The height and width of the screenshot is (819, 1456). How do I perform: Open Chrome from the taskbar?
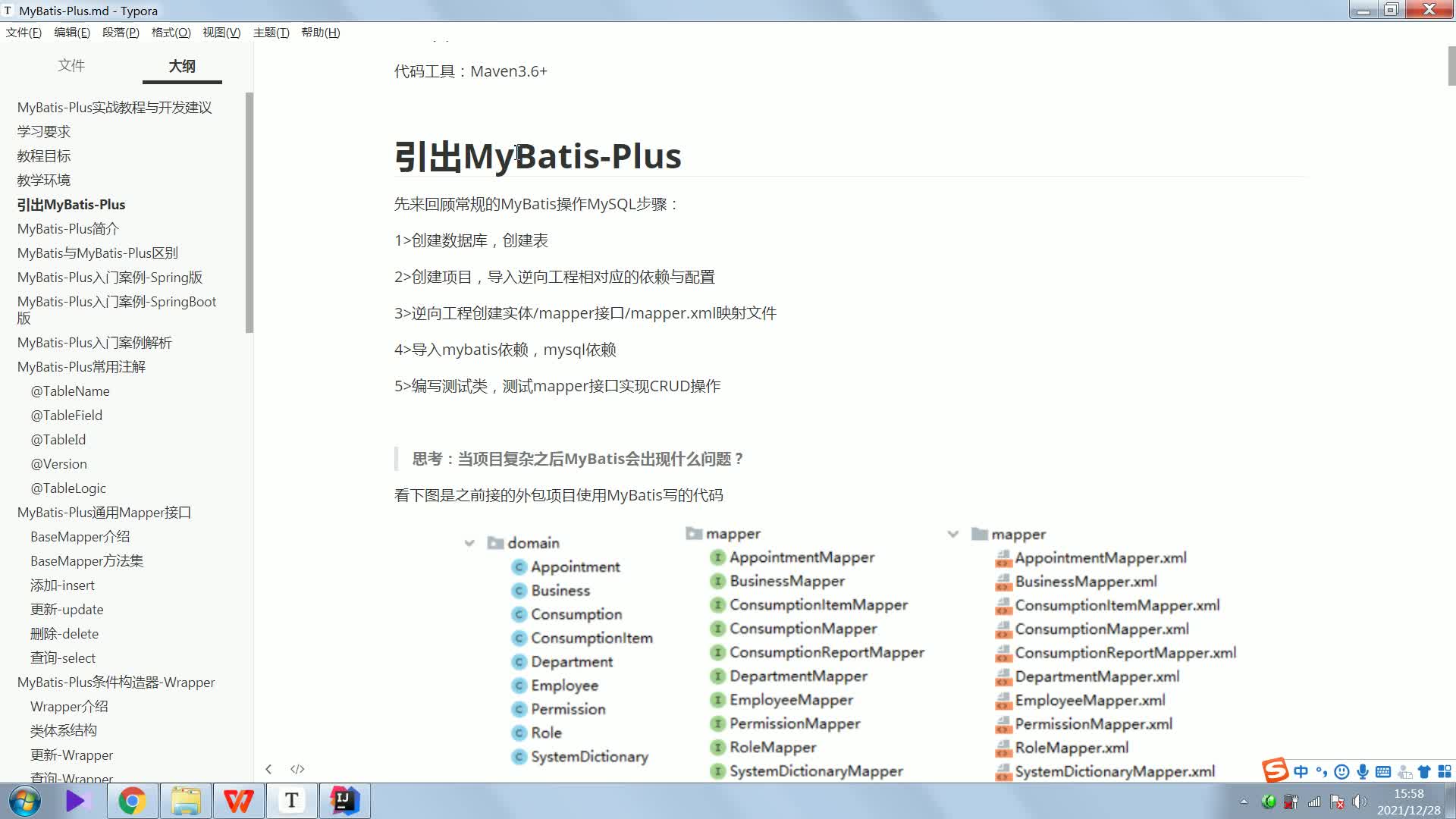pos(132,801)
